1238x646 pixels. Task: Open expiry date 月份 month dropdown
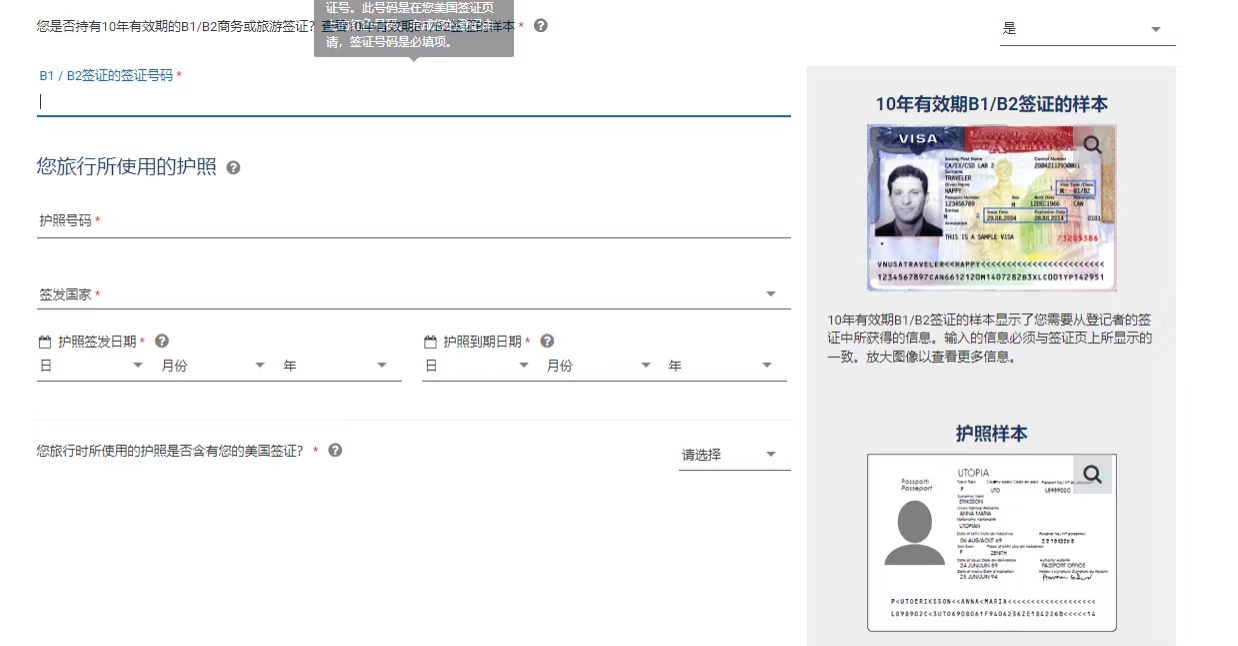pyautogui.click(x=598, y=366)
